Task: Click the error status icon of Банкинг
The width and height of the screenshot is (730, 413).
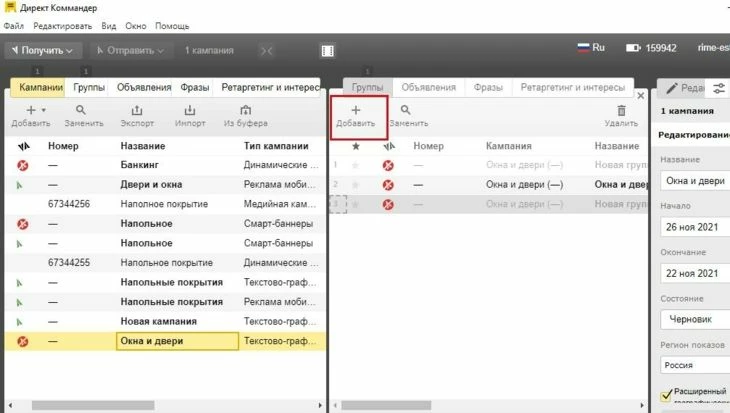Action: point(22,165)
